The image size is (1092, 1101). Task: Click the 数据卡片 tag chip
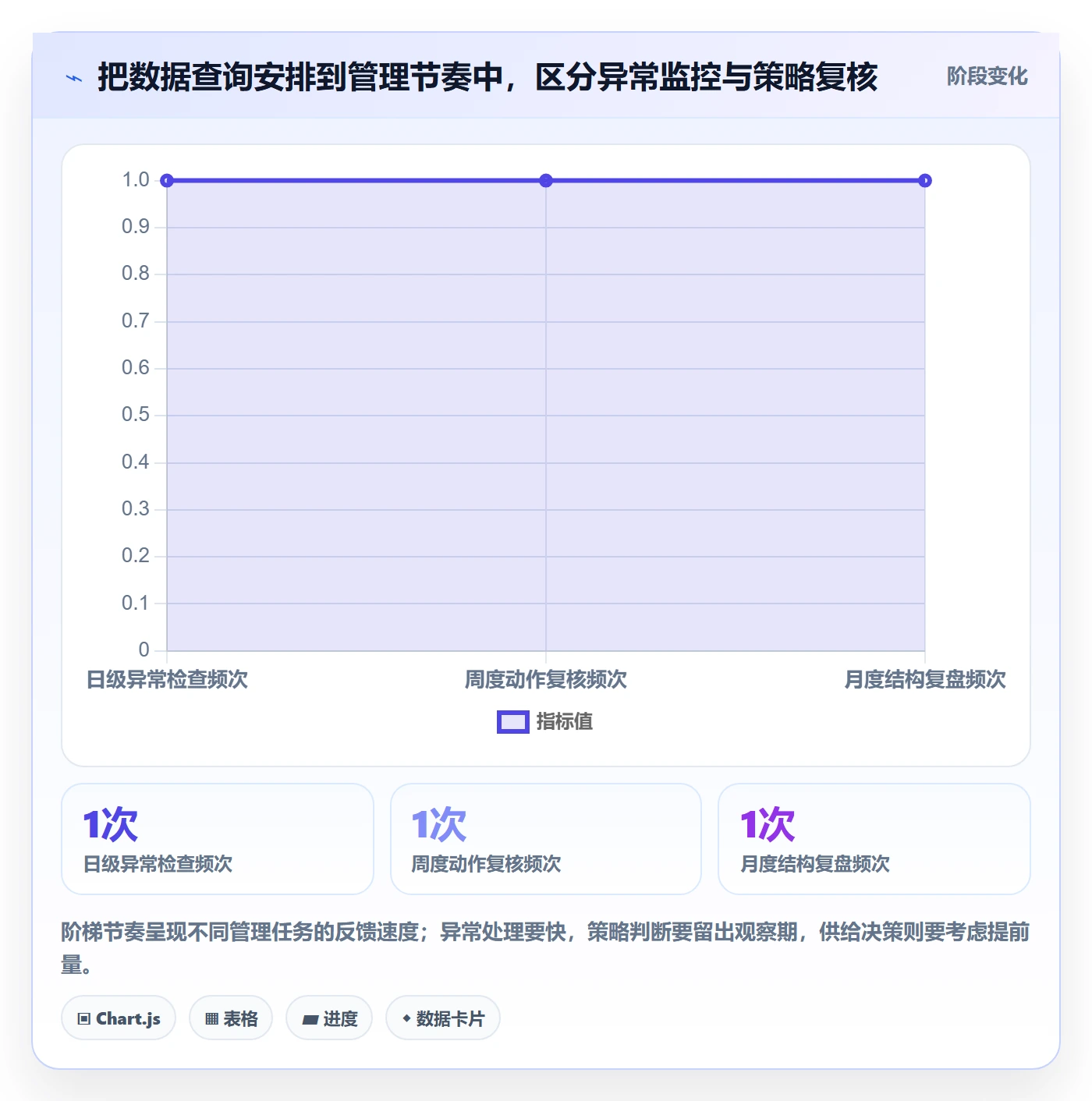tap(443, 1018)
